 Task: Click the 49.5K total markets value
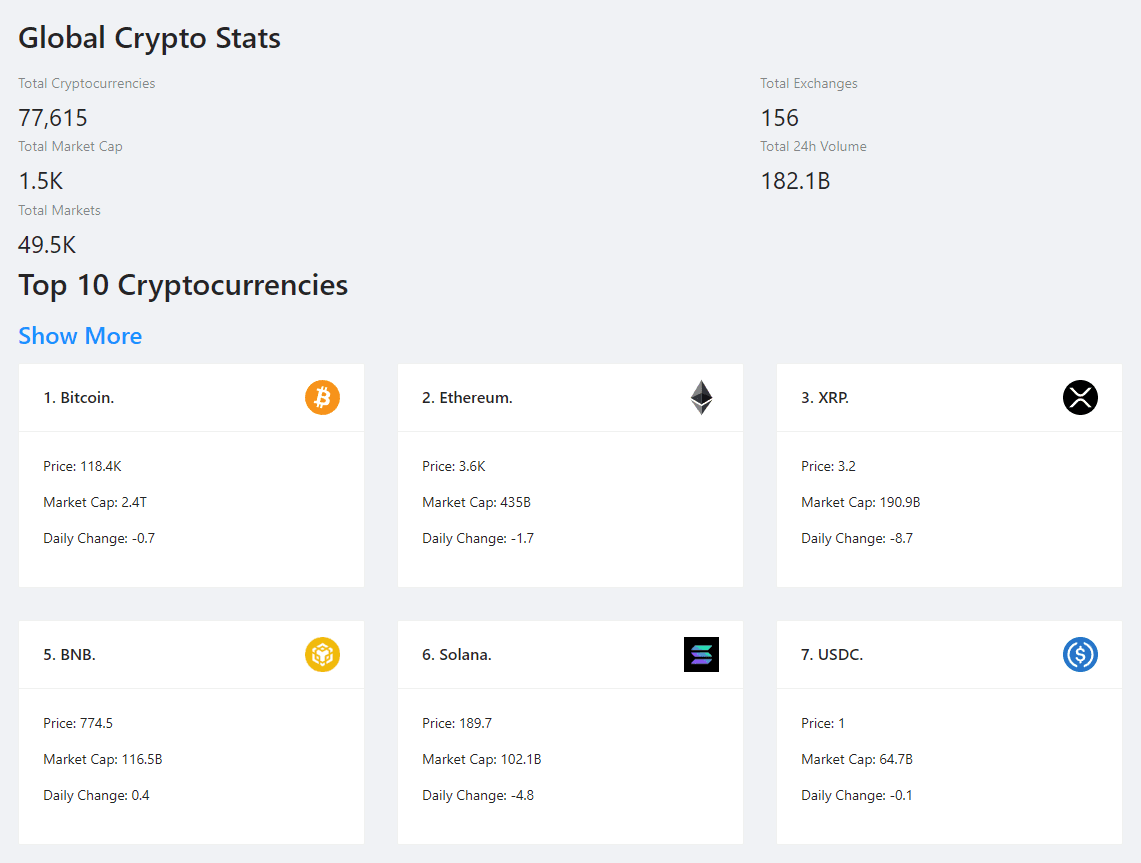click(x=47, y=245)
